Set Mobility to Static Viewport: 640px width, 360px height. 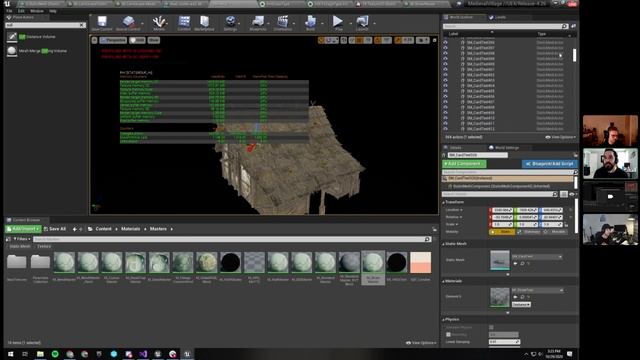tap(502, 232)
